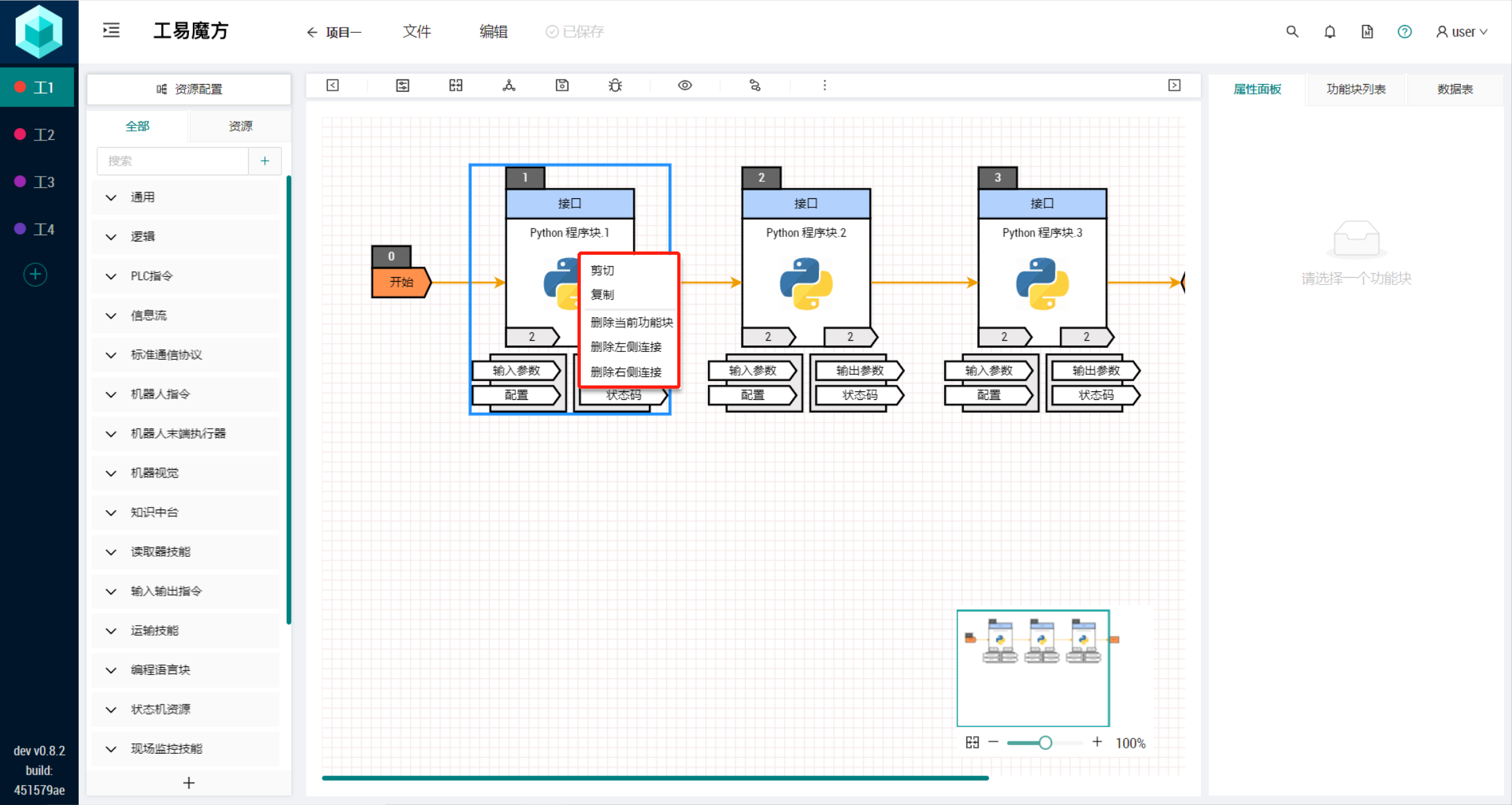Zoom out with the minus button
The image size is (1512, 805).
coord(994,743)
